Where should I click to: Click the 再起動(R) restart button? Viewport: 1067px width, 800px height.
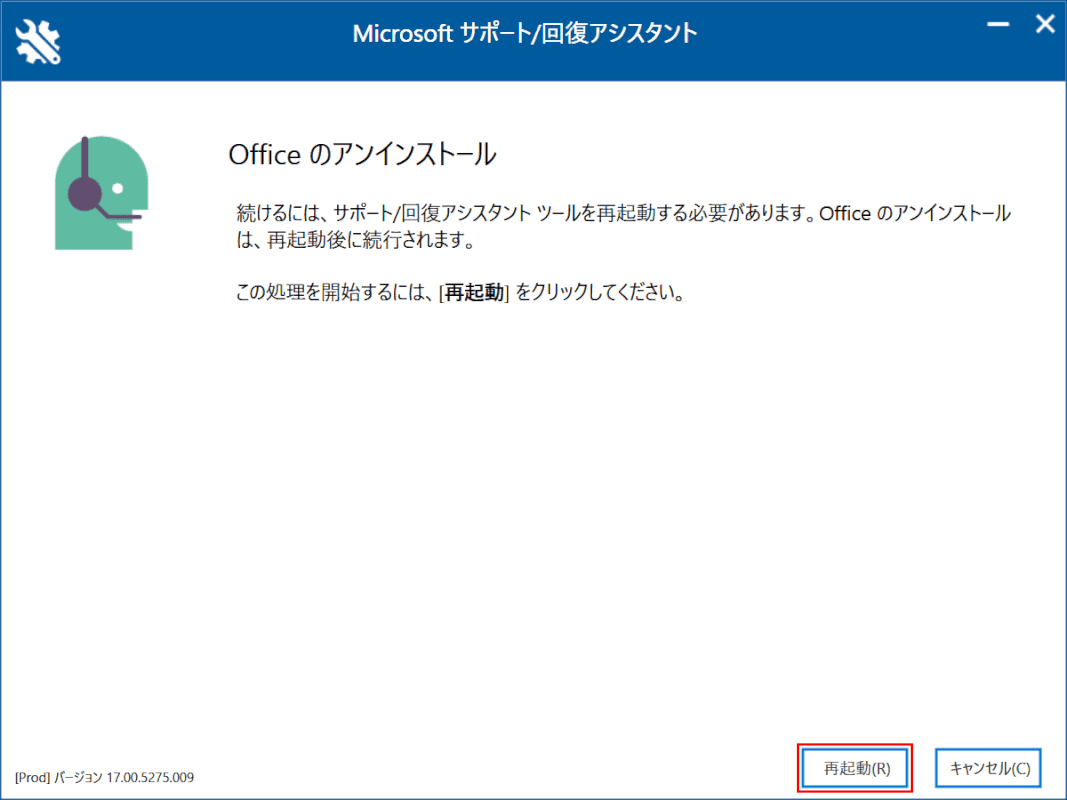coord(855,768)
